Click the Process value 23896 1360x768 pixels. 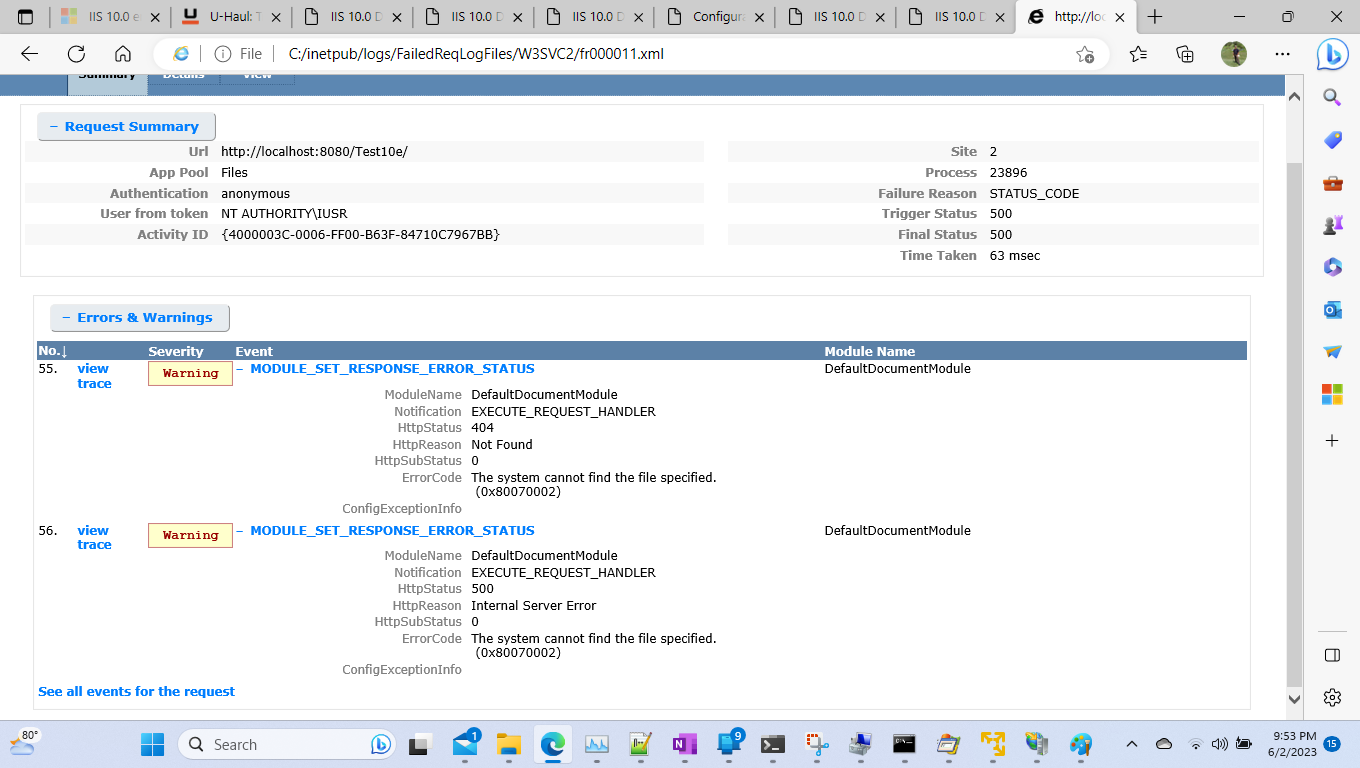coord(1008,173)
